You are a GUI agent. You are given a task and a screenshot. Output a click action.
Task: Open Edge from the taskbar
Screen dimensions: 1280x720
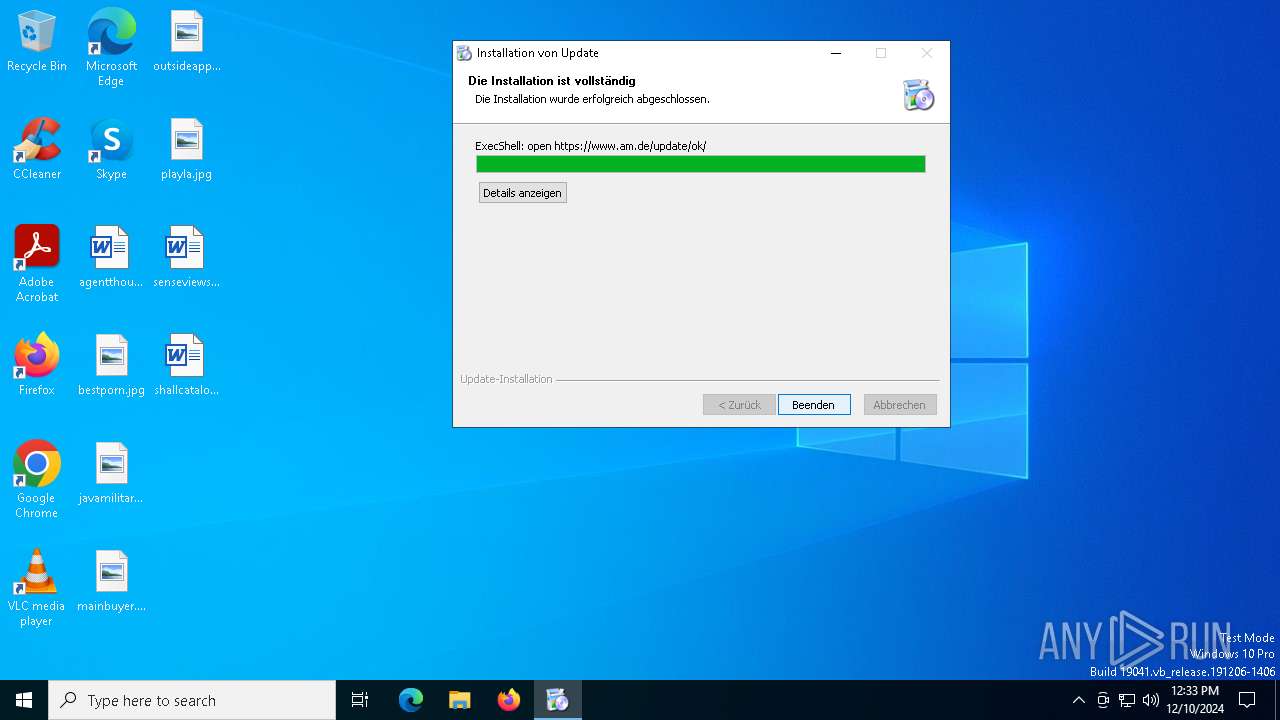[x=411, y=700]
